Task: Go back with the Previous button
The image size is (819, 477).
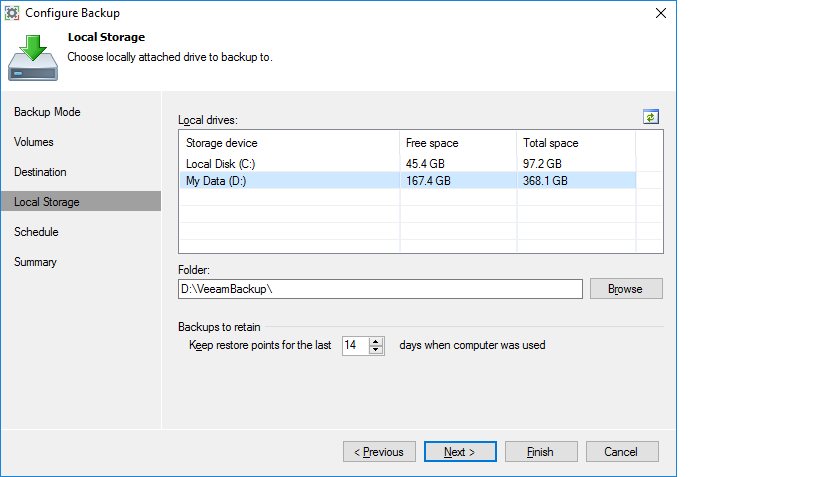Action: tap(379, 452)
